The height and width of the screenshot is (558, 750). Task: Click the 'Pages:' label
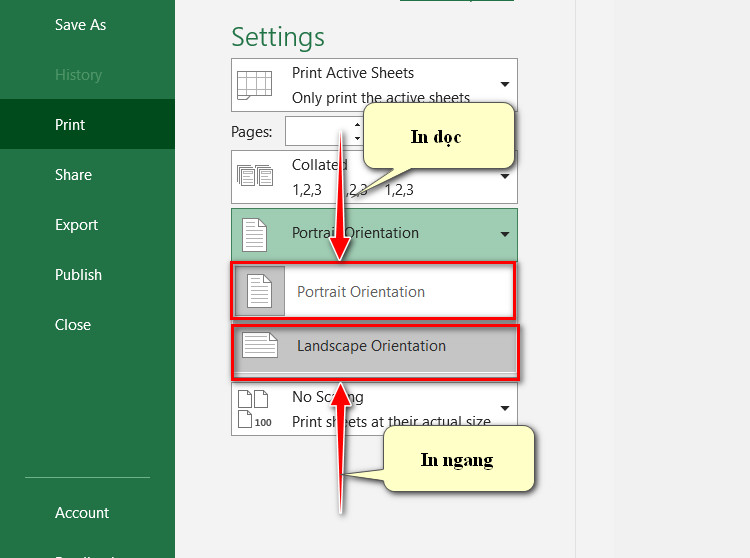coord(252,131)
